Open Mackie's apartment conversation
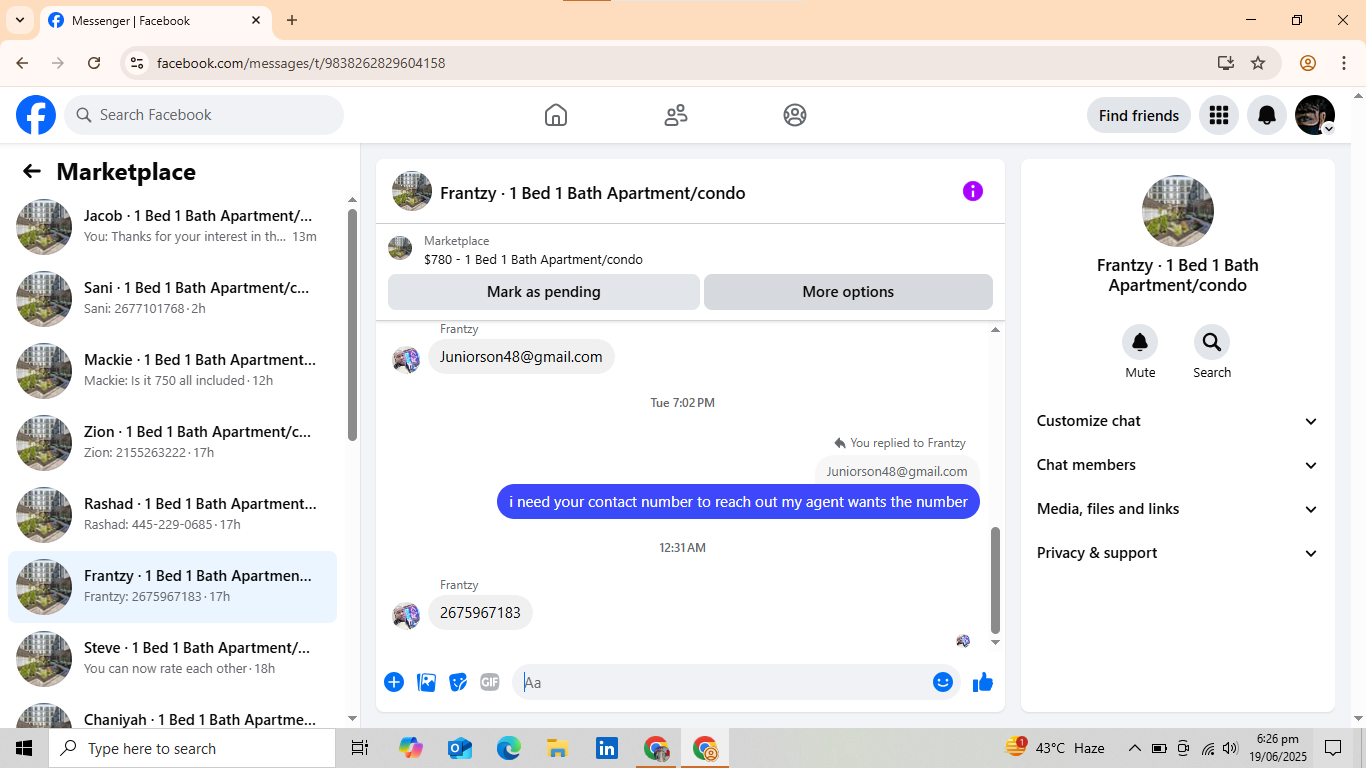The width and height of the screenshot is (1366, 768). [x=172, y=370]
